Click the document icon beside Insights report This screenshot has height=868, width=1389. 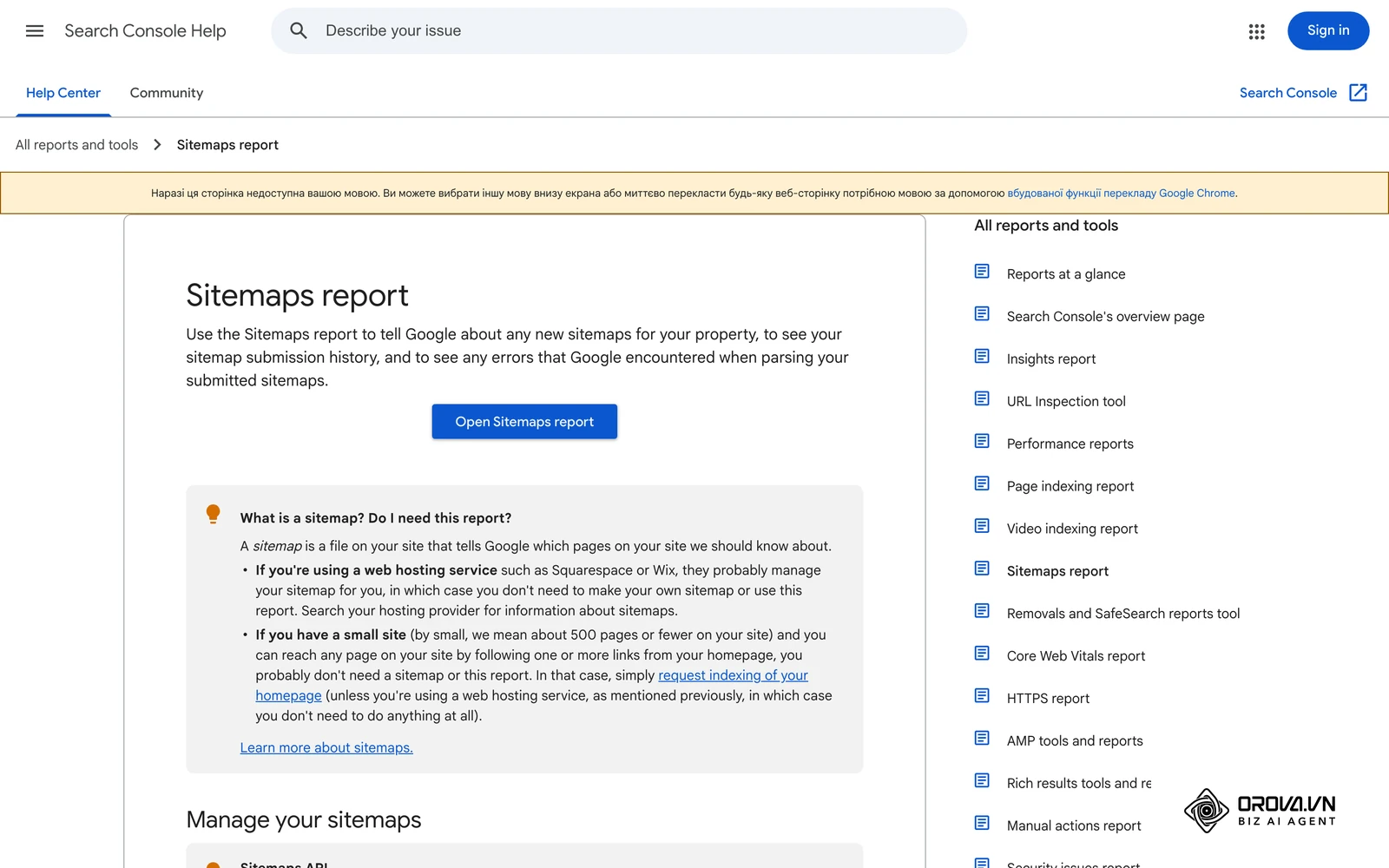pyautogui.click(x=982, y=357)
